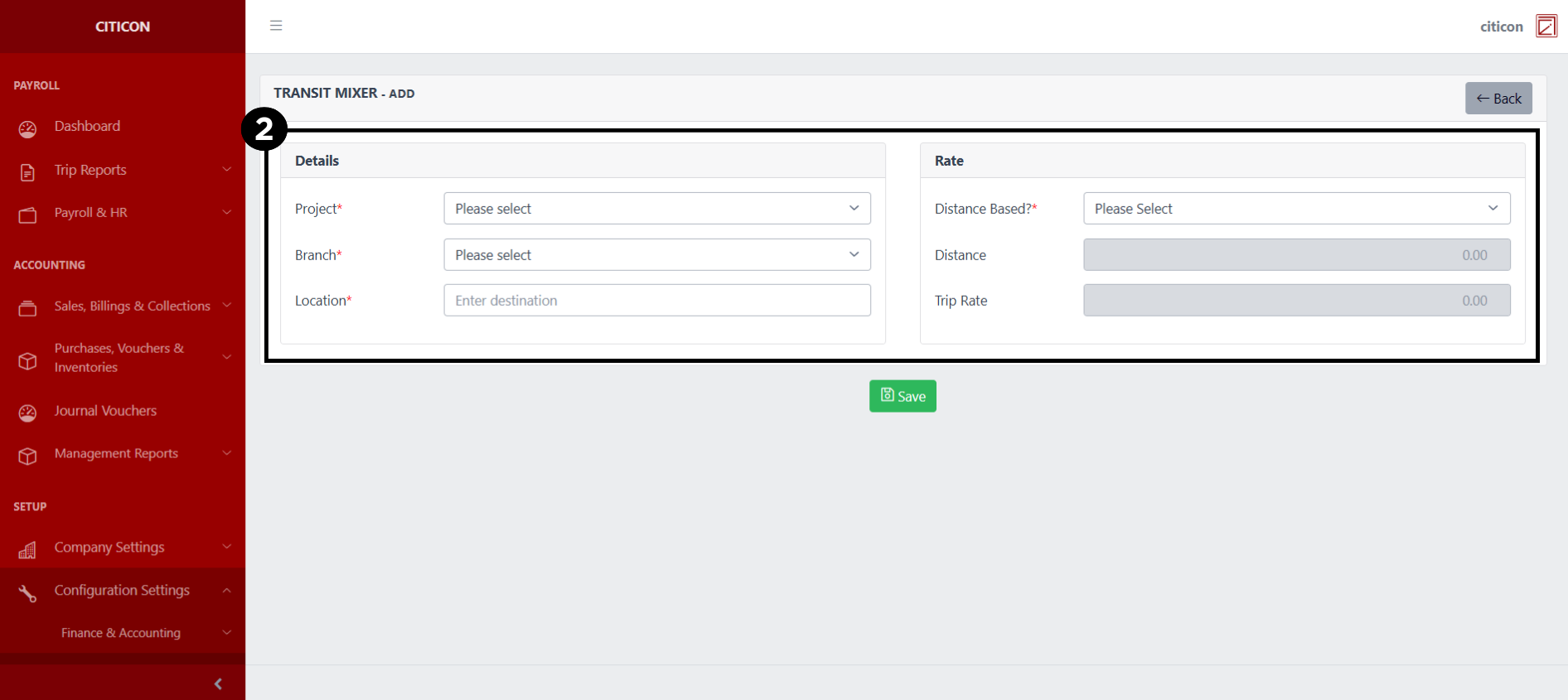Collapse the sidebar with bottom arrow
Image resolution: width=1568 pixels, height=700 pixels.
[218, 683]
